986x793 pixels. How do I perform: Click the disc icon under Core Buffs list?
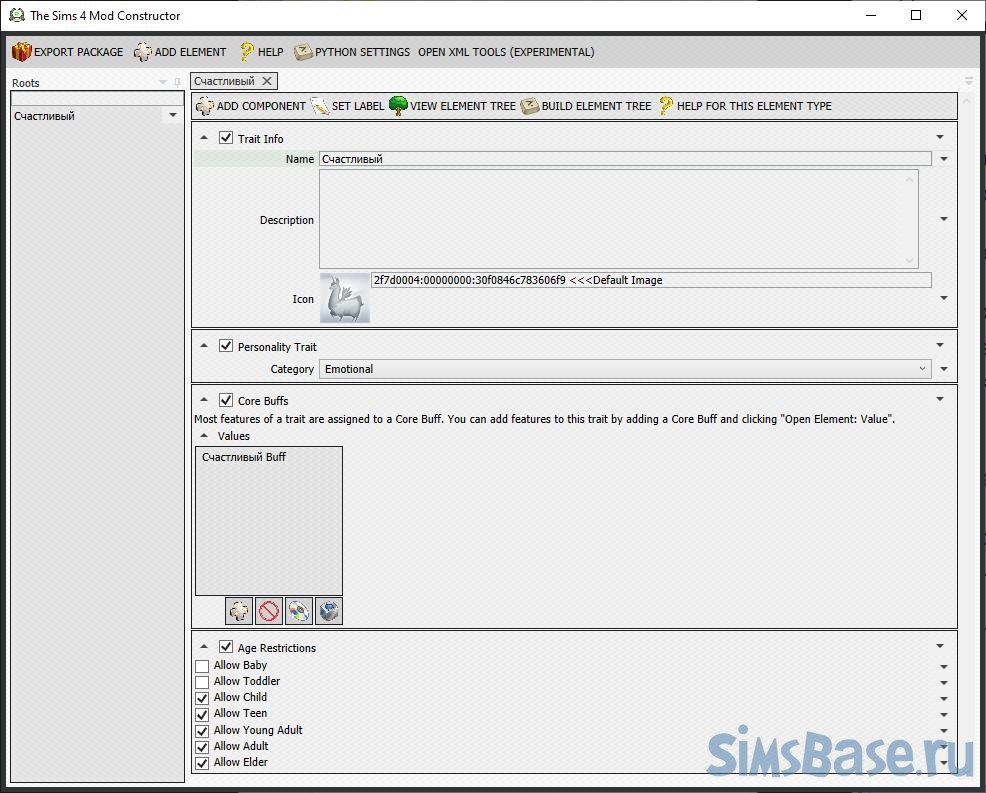click(x=298, y=611)
